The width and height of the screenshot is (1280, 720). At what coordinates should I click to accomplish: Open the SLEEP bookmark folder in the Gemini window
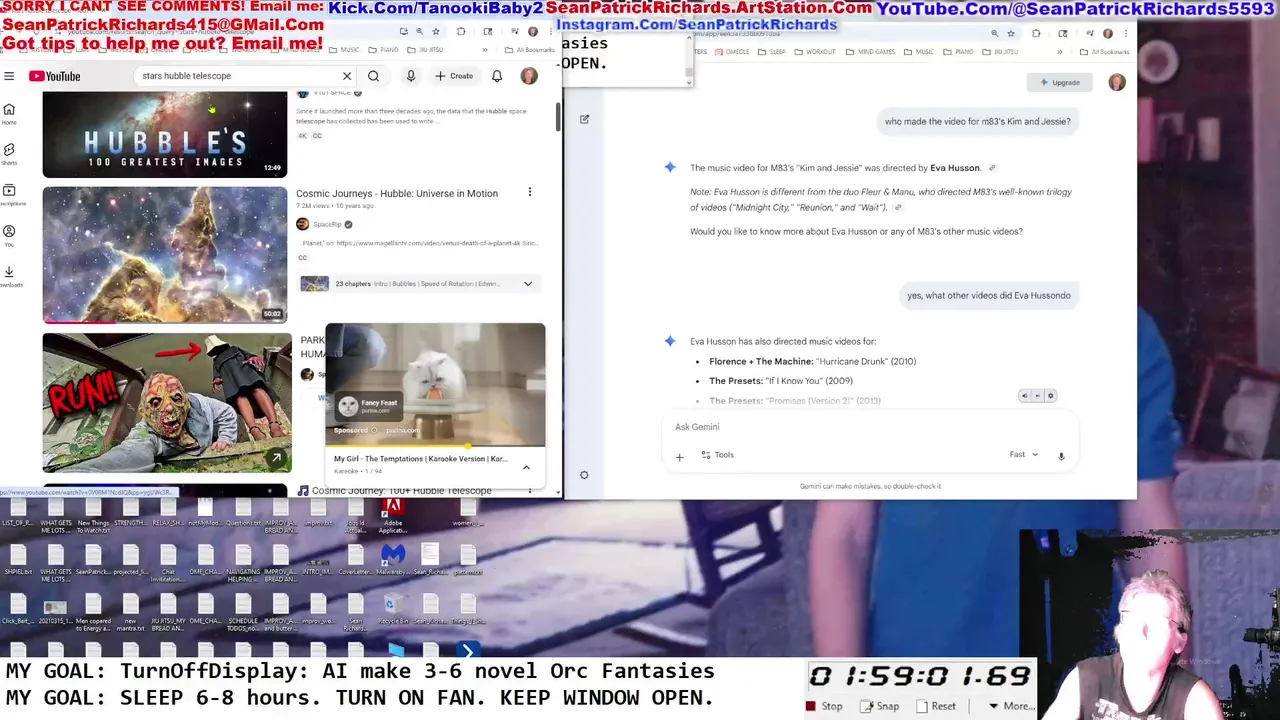(771, 52)
